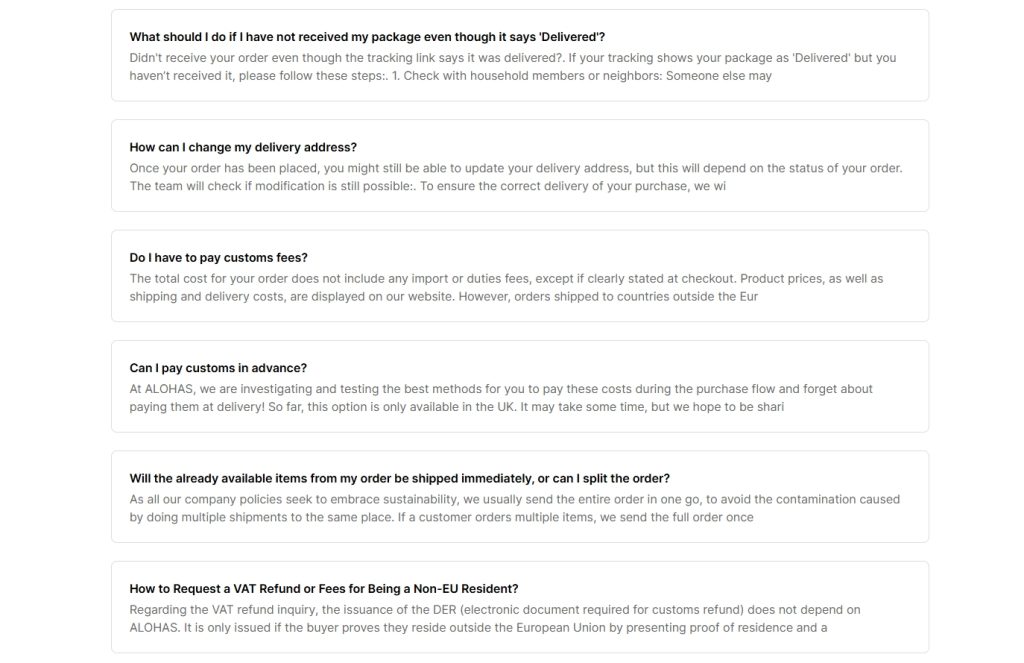1024x663 pixels.
Task: Open the question about package marked 'Delivered'
Action: 367,37
